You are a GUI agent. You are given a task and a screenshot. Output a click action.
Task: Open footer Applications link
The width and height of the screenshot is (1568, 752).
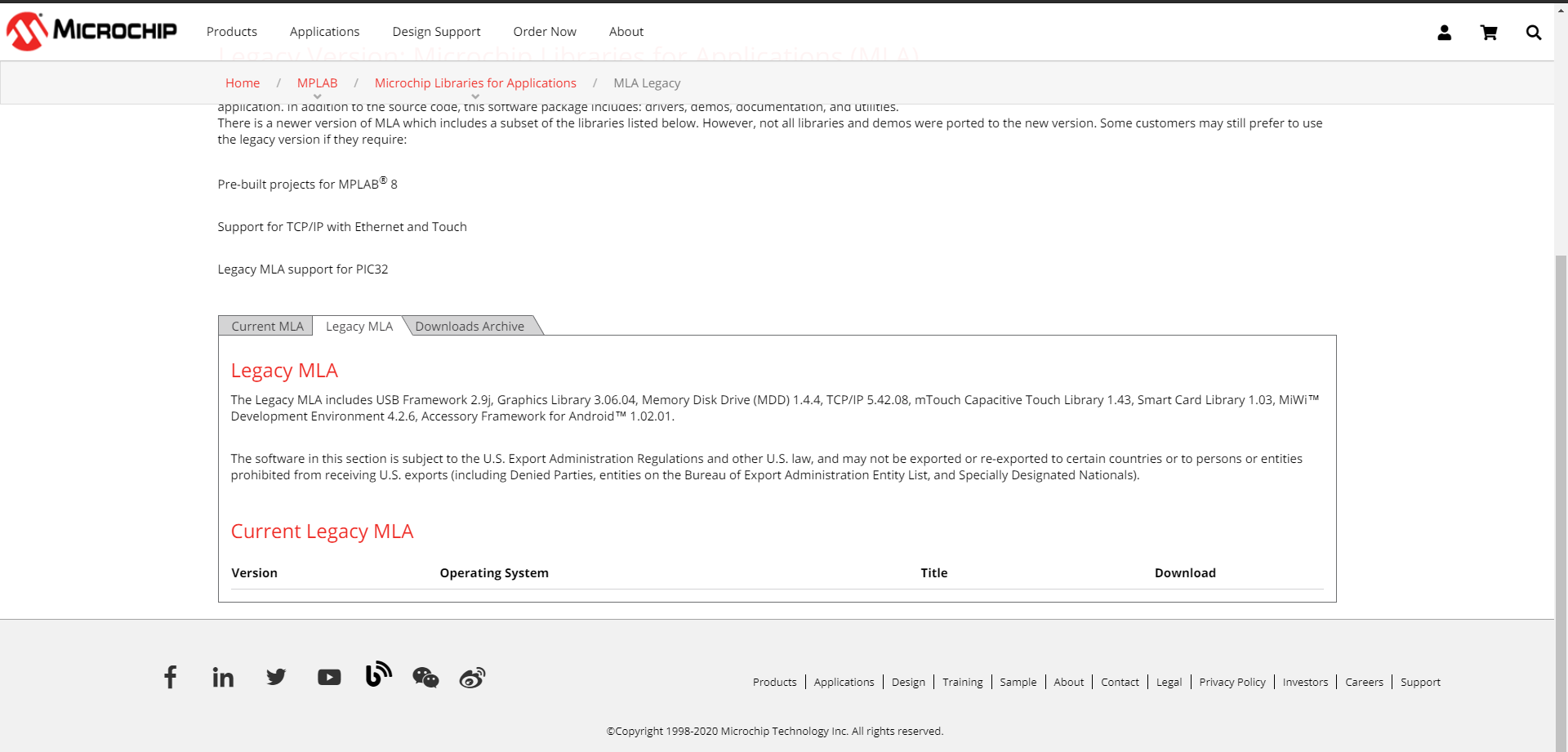844,682
